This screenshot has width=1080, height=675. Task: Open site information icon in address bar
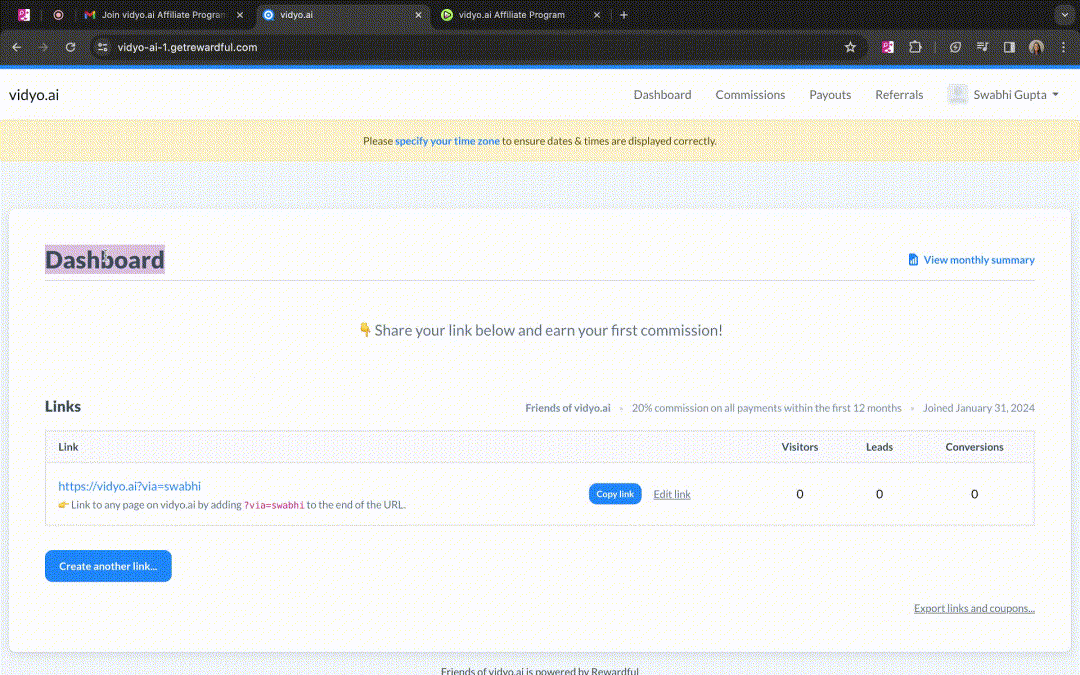pos(103,48)
